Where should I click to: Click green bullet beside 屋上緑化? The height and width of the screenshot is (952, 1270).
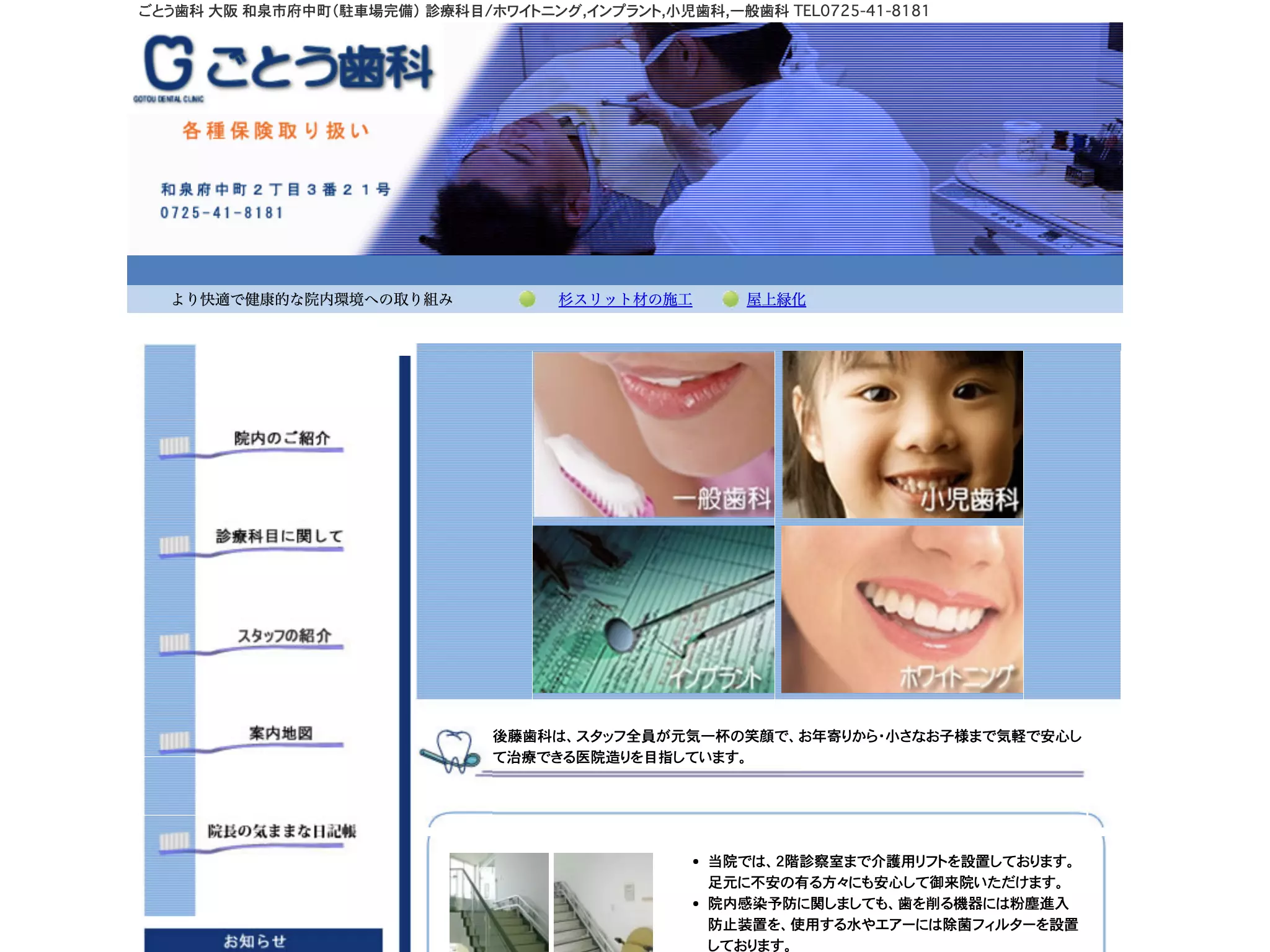[x=730, y=299]
